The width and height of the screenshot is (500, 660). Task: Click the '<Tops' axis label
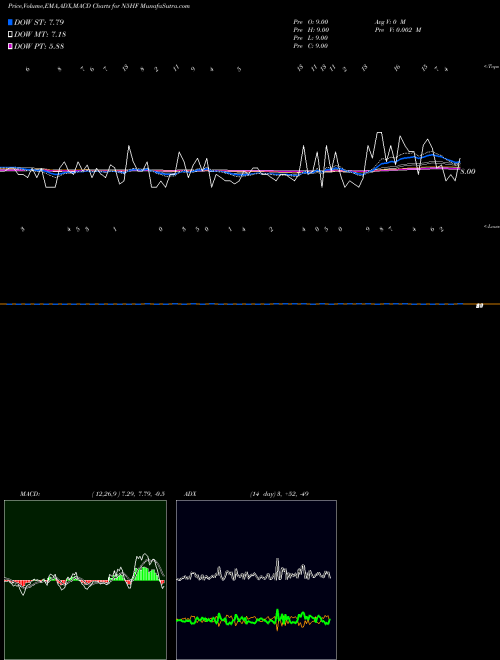pos(491,67)
